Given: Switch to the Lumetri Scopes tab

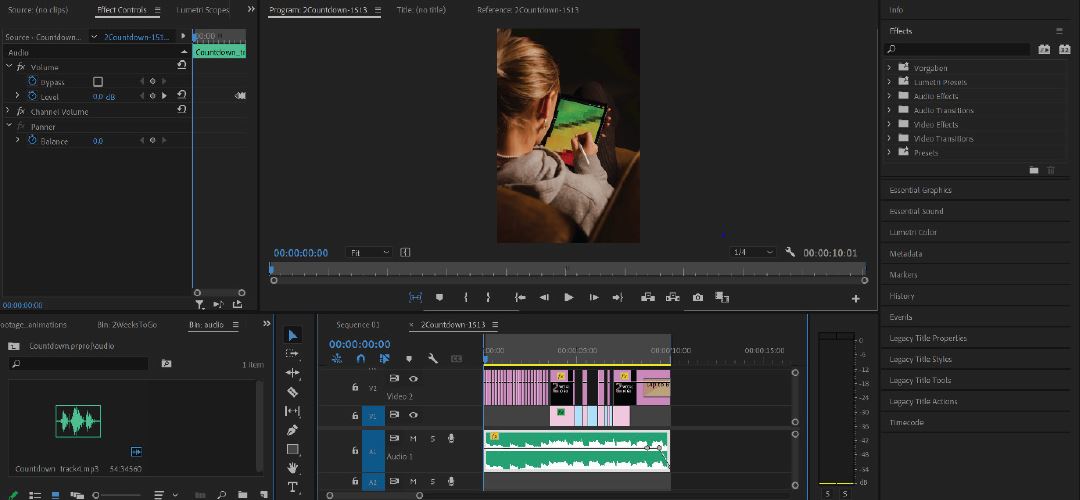Looking at the screenshot, I should (201, 10).
